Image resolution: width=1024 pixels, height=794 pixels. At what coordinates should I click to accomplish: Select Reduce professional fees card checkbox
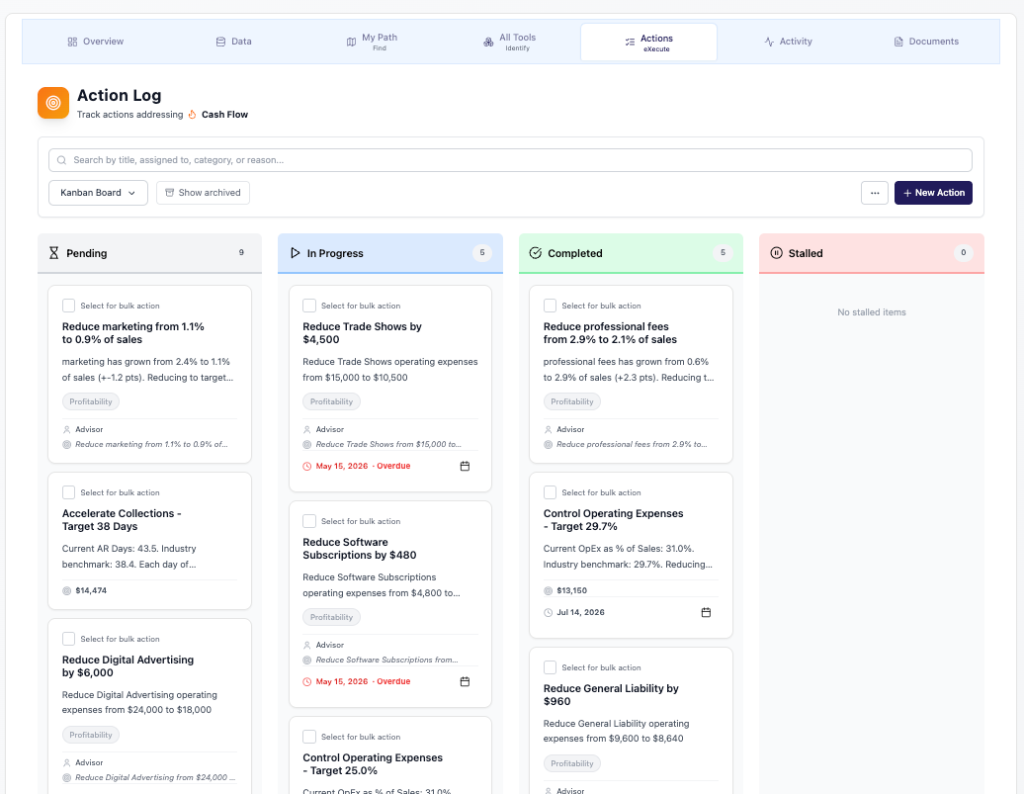[x=550, y=306]
